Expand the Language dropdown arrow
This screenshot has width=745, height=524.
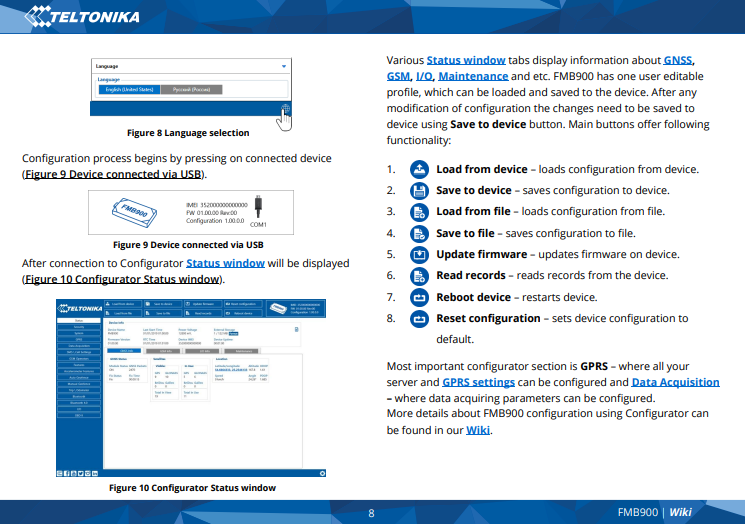[284, 67]
